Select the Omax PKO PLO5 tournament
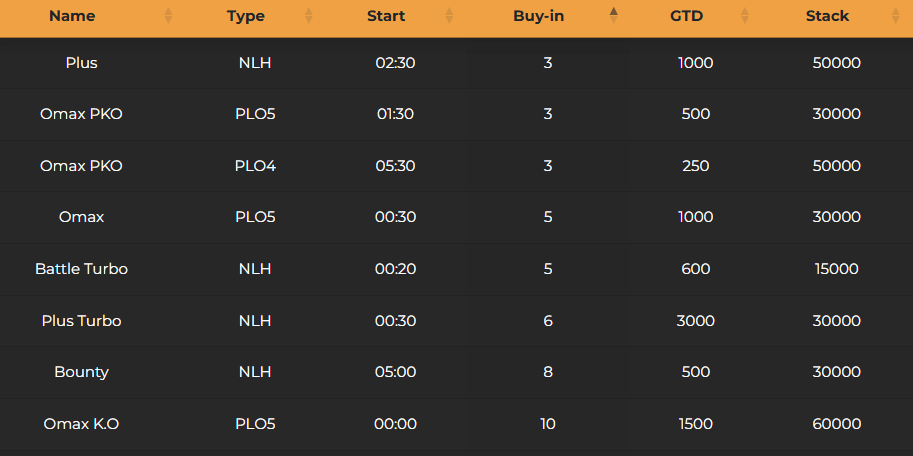Image resolution: width=913 pixels, height=456 pixels. (81, 114)
